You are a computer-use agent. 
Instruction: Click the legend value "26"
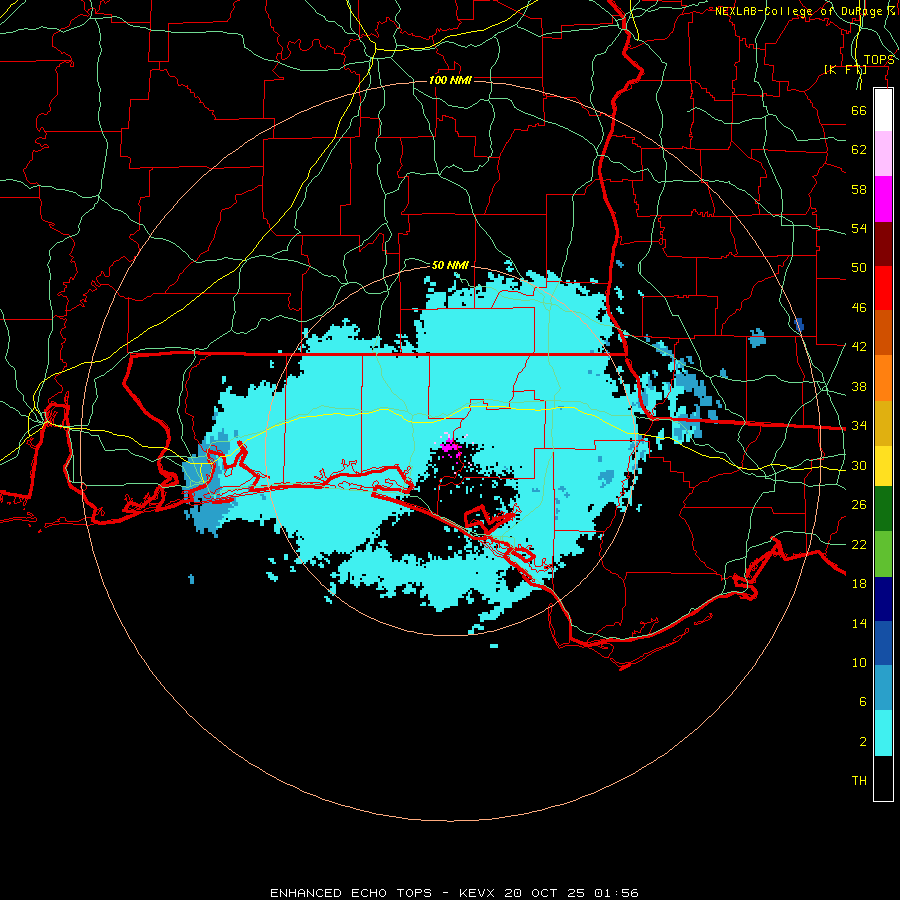(x=859, y=505)
